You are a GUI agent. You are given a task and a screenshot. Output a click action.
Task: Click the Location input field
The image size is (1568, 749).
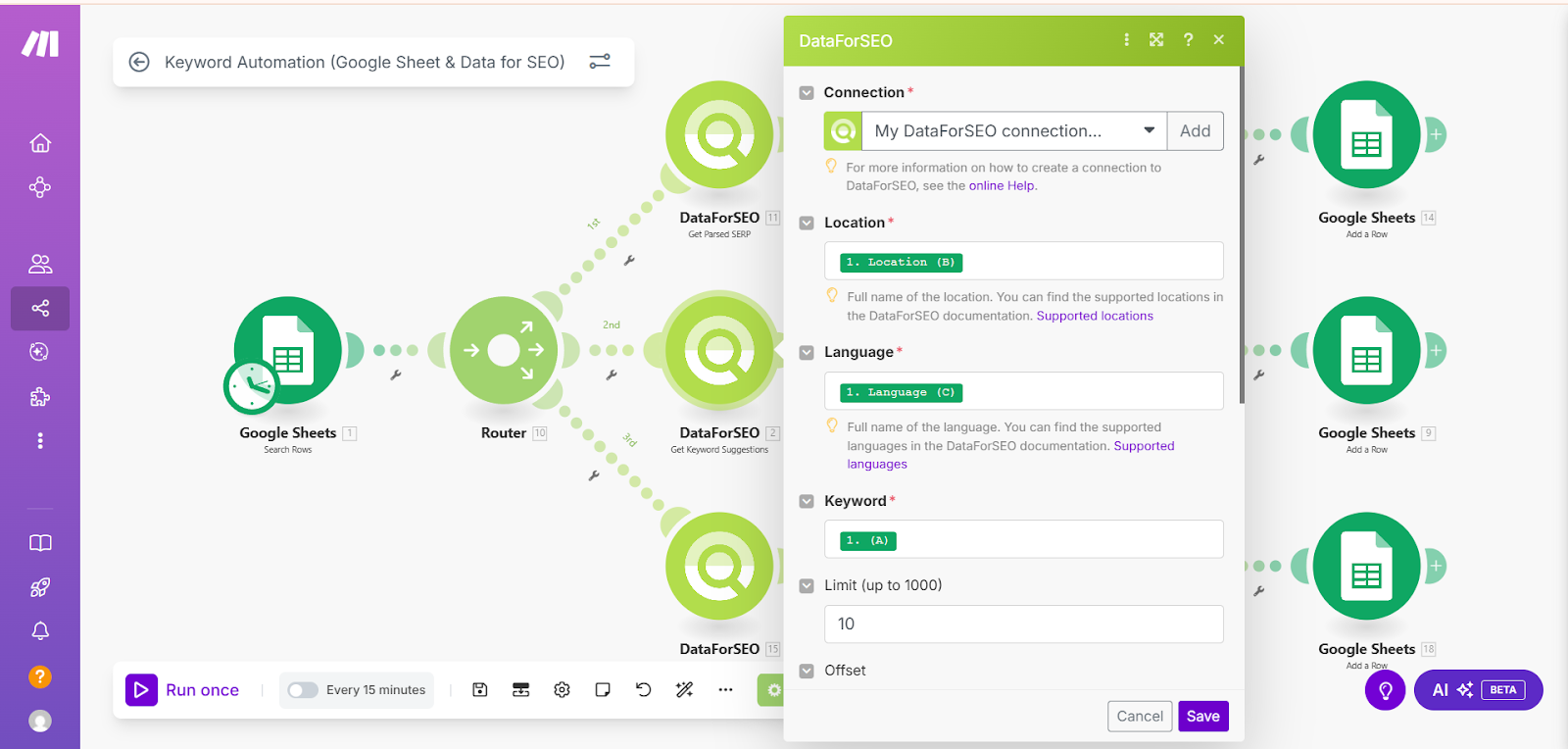(x=1024, y=261)
